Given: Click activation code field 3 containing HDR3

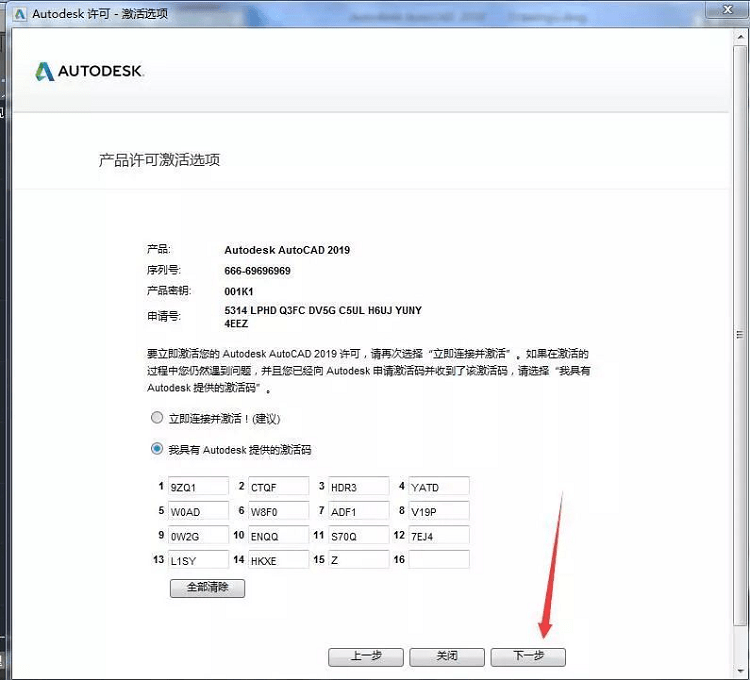Looking at the screenshot, I should coord(359,486).
